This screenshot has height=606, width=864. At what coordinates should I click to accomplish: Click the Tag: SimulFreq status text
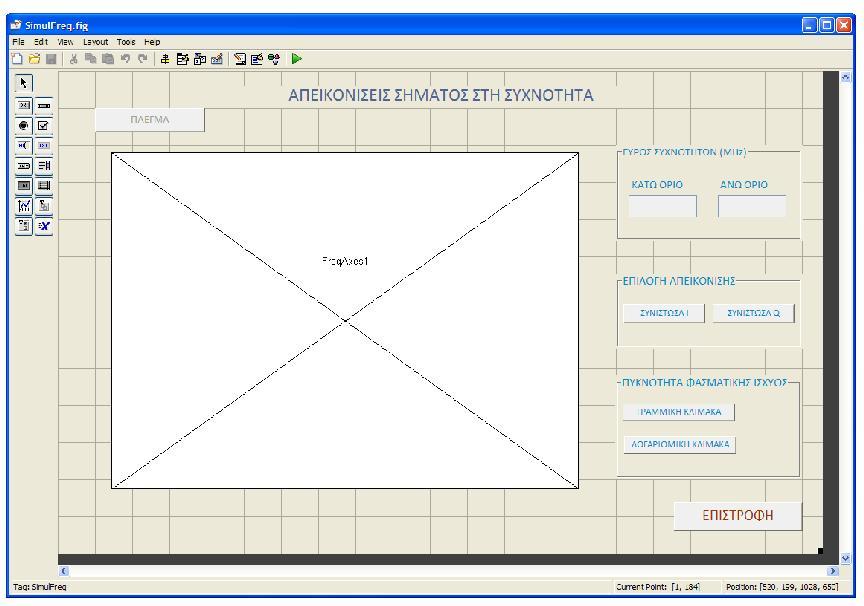point(39,587)
